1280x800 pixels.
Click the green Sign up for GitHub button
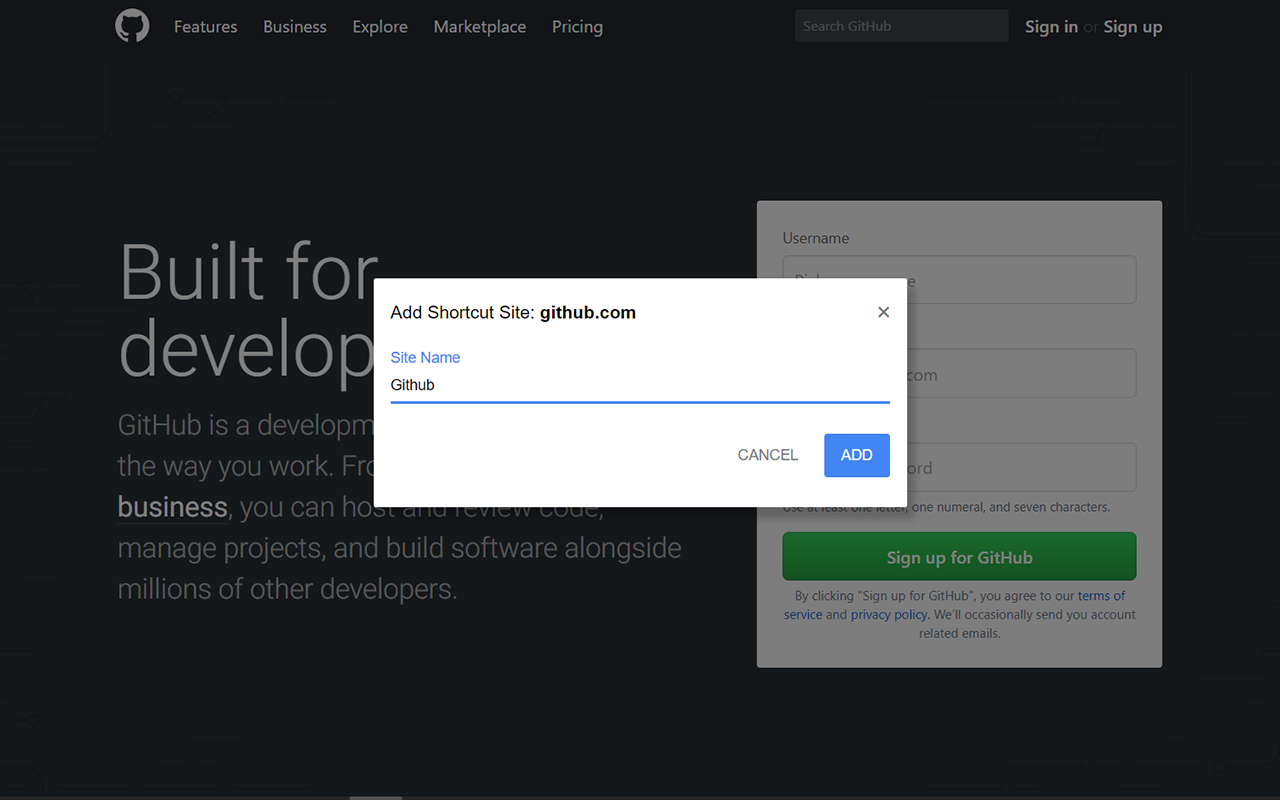959,557
